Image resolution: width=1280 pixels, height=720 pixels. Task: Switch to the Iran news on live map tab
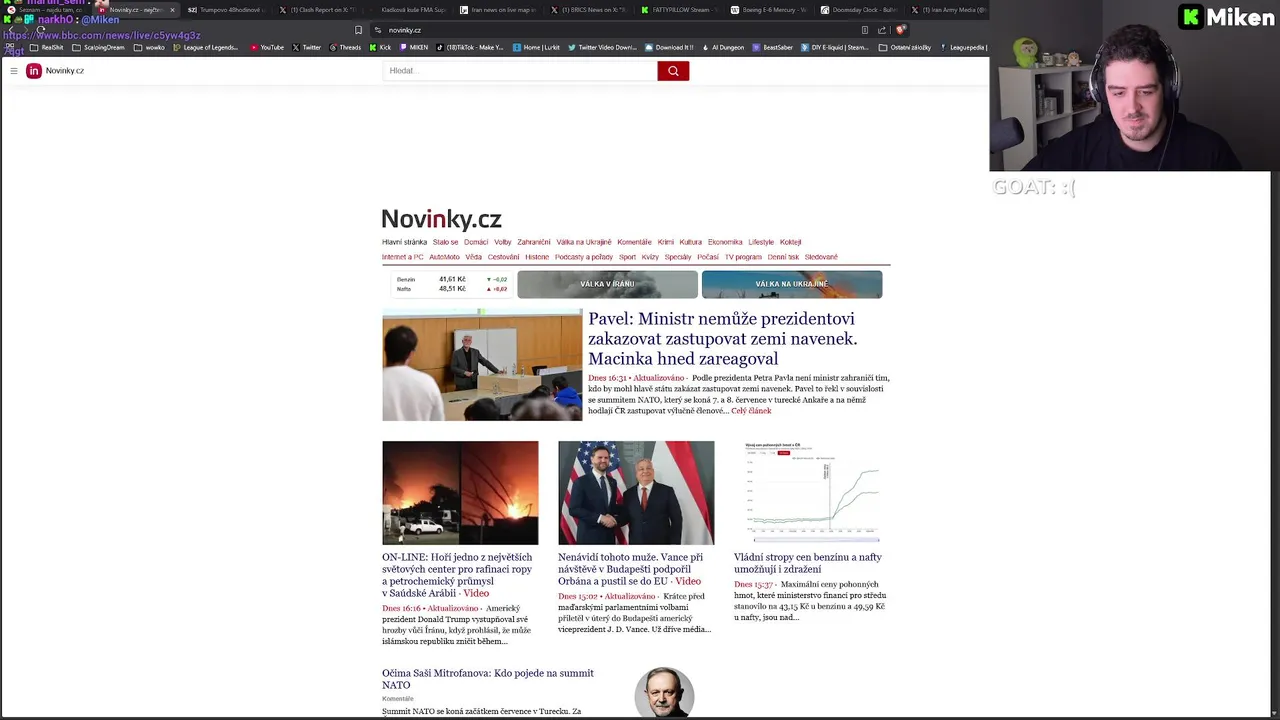tap(498, 10)
